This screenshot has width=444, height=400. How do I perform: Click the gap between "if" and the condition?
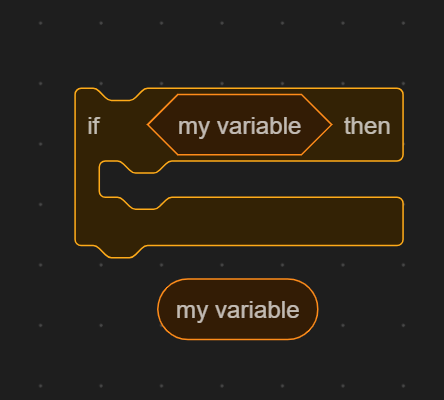123,126
